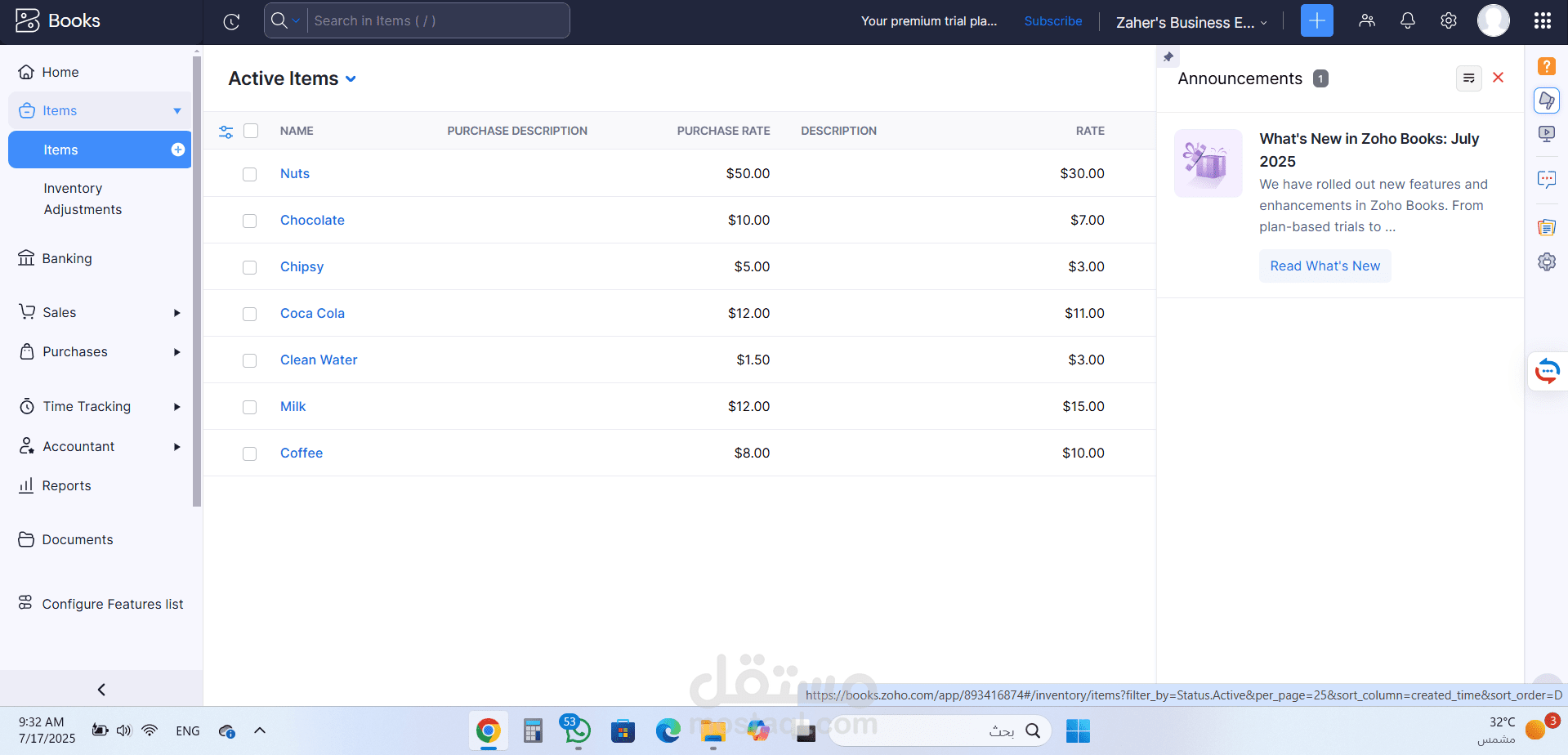Close the Announcements panel
1568x755 pixels.
click(x=1499, y=78)
